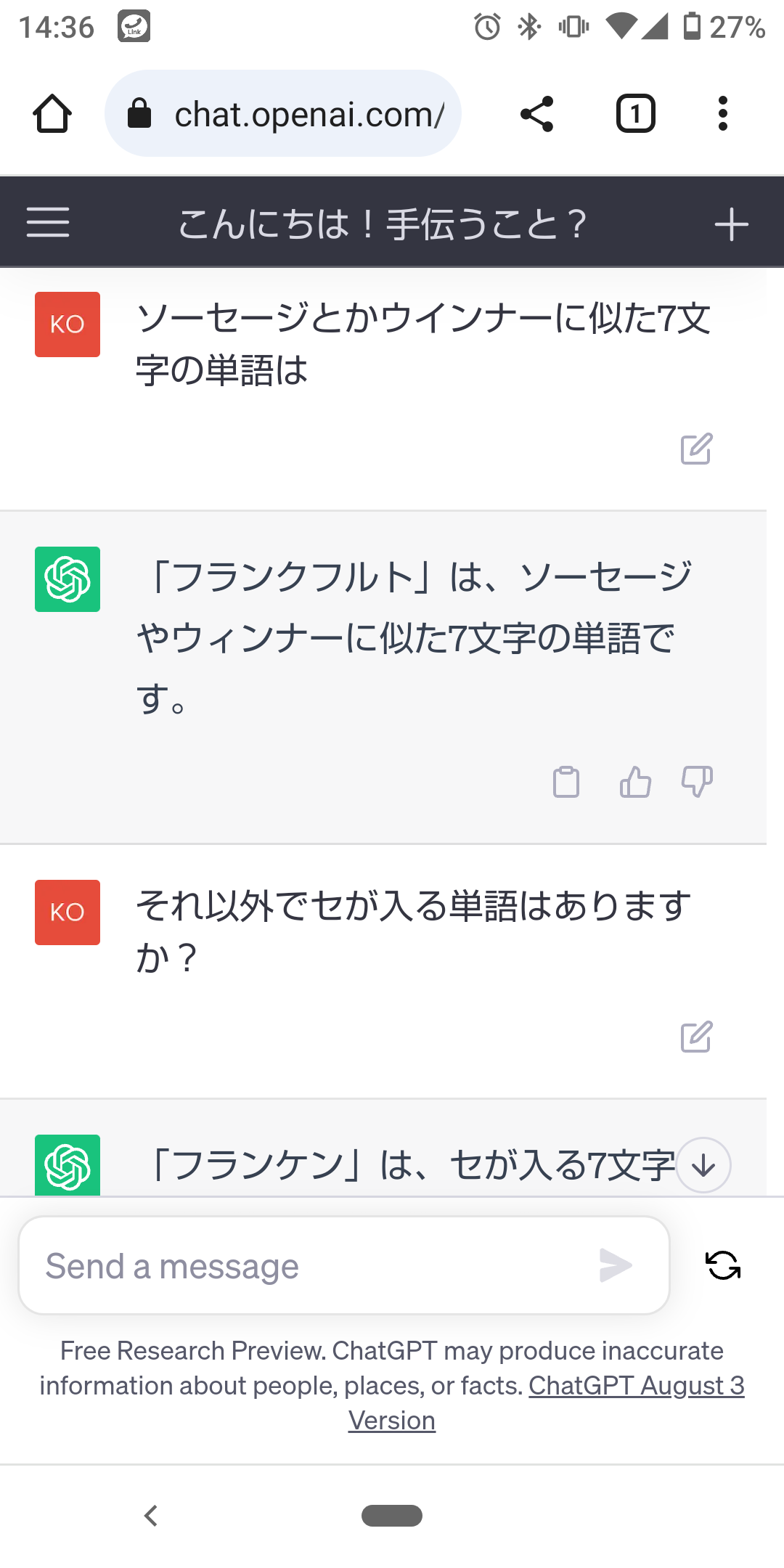Share the page via browser share icon

(x=537, y=114)
